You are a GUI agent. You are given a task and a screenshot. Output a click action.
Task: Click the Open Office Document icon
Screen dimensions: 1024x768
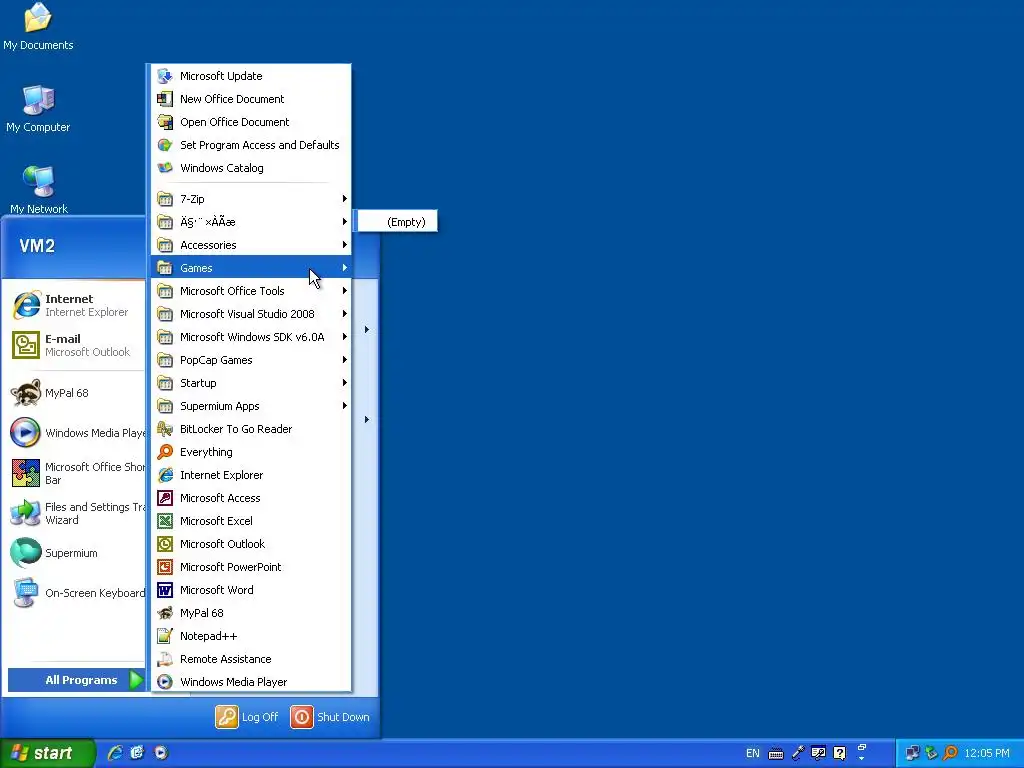(165, 121)
